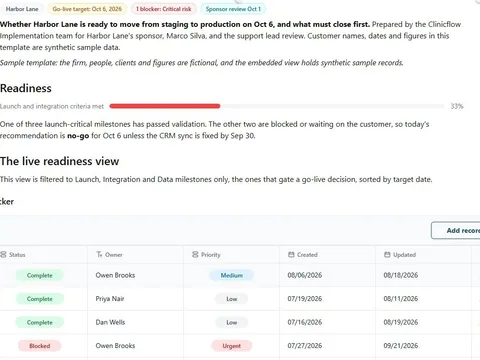Screen dimensions: 480x360
Task: Click the Harbor Lane tag chip
Action: coord(22,9)
